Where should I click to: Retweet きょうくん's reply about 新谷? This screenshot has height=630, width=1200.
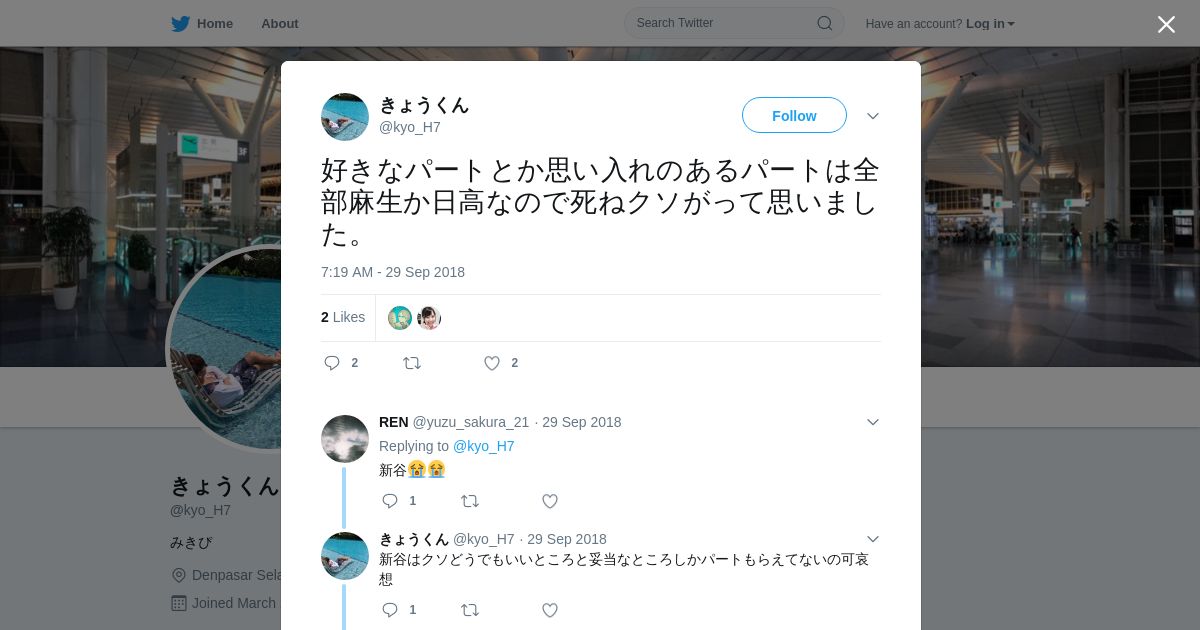coord(470,610)
